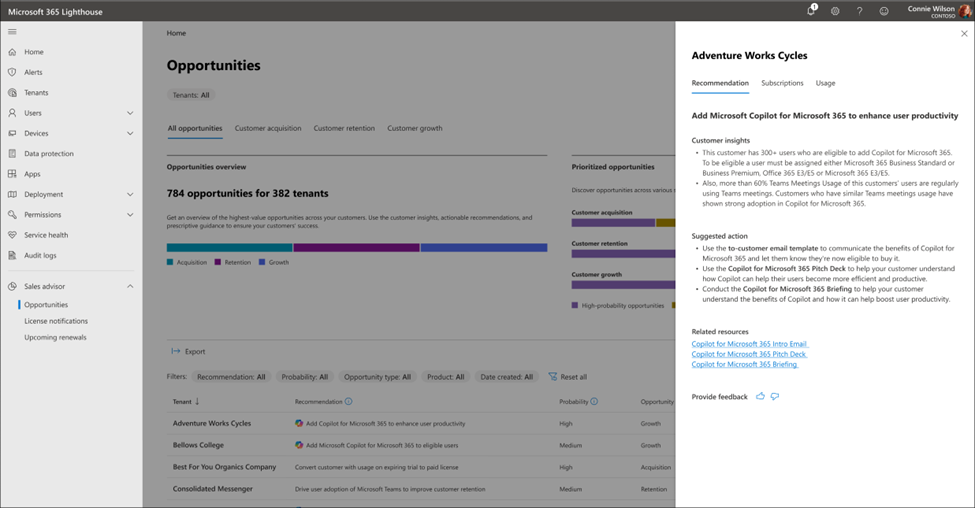Click the Sales advisor icon
Screen dimensions: 975x508
(x=12, y=287)
